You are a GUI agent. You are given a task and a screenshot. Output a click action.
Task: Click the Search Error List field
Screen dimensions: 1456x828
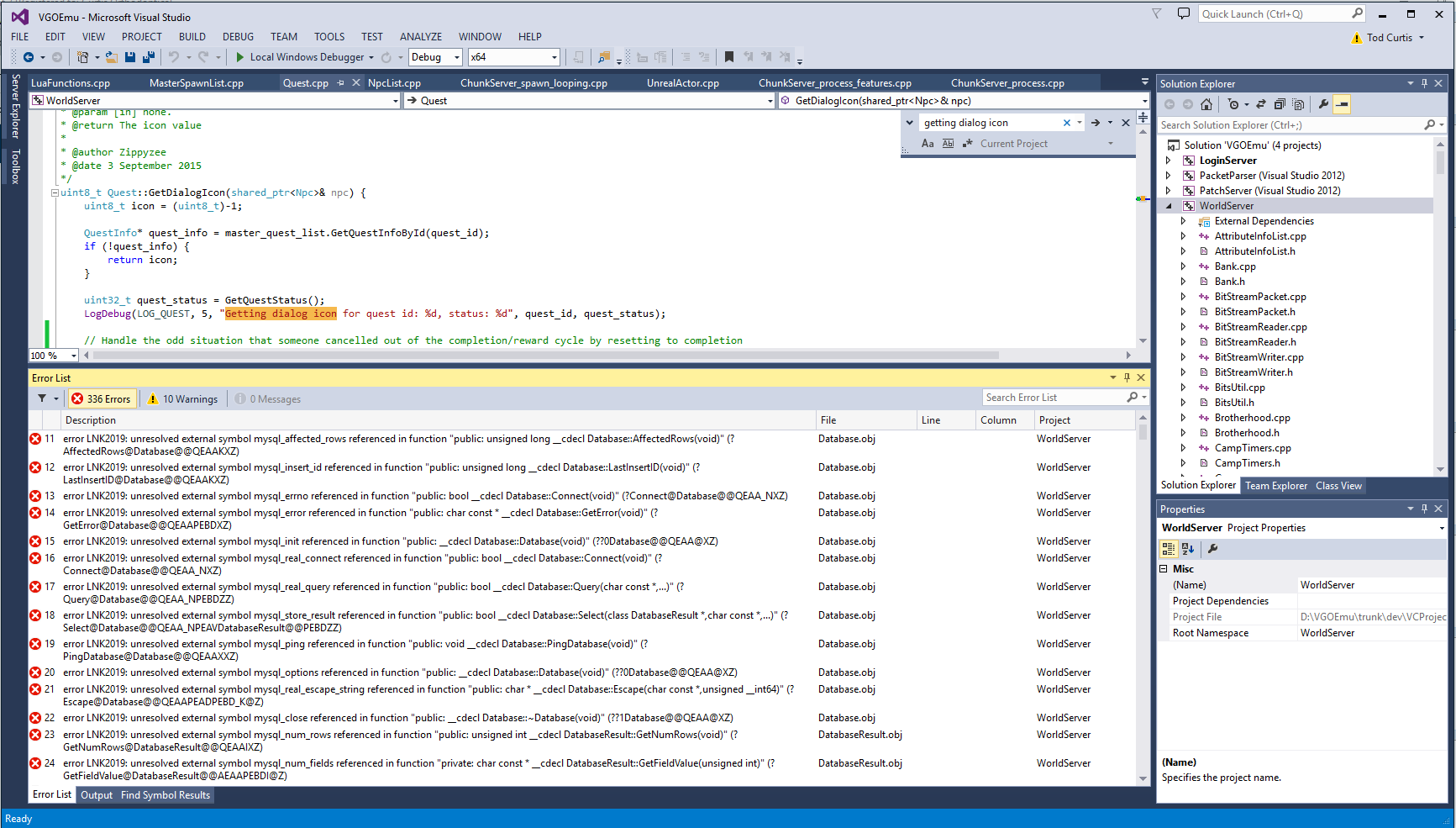coord(1054,398)
